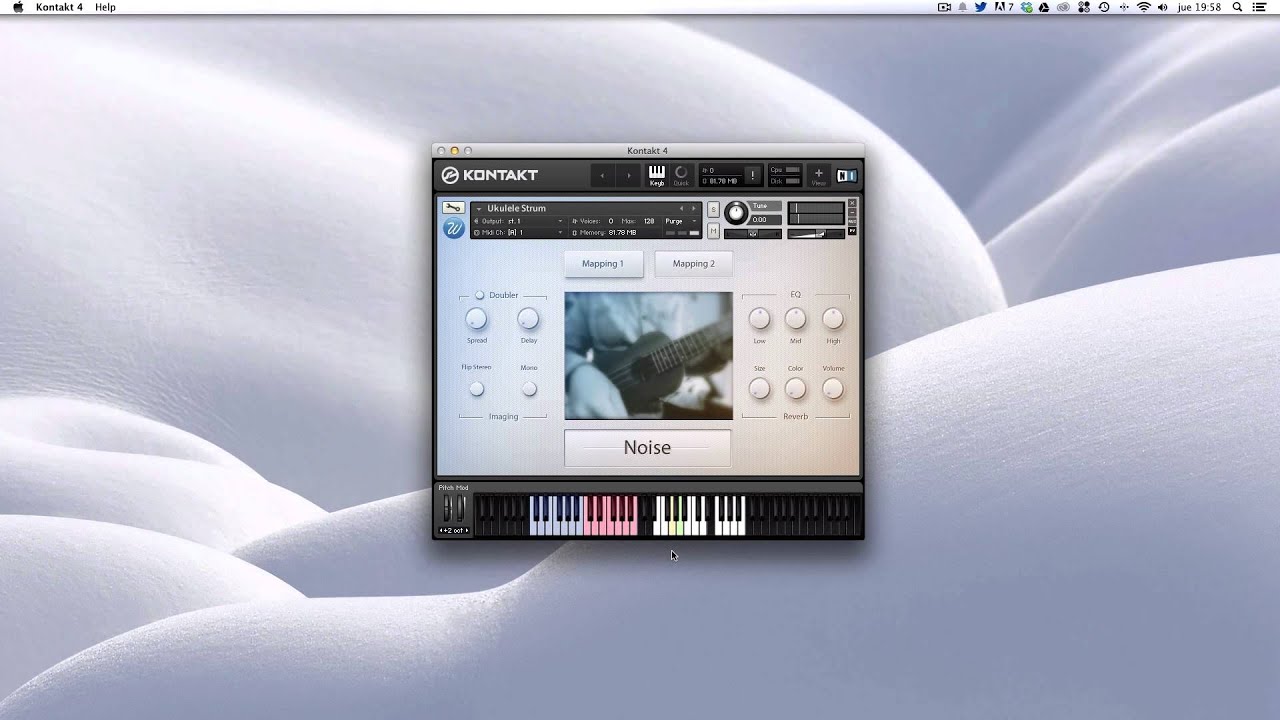Open Time Machine menu bar icon
This screenshot has height=720, width=1280.
pos(1104,7)
